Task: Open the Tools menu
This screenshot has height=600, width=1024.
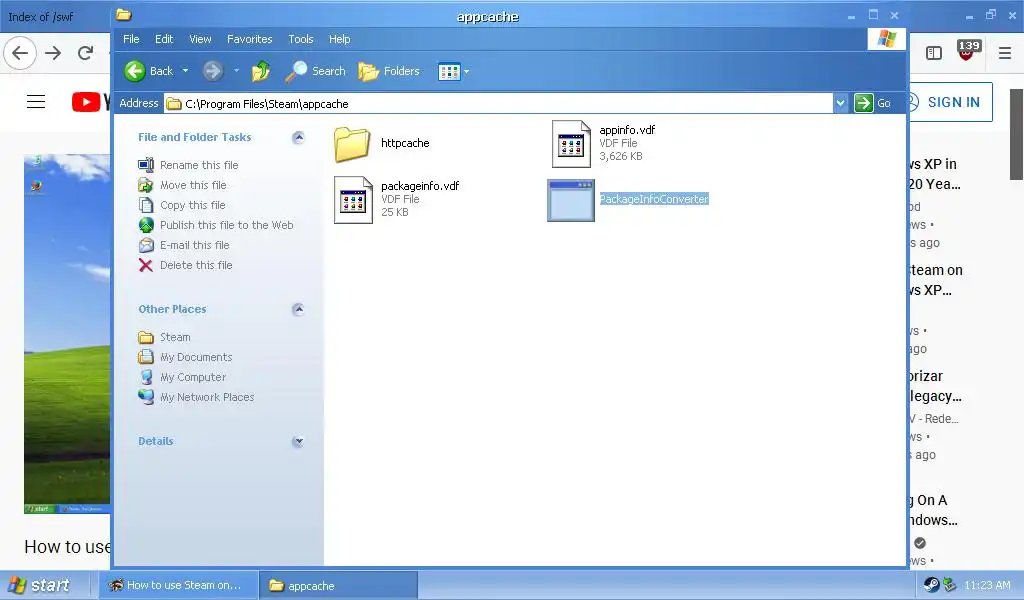Action: [x=300, y=39]
